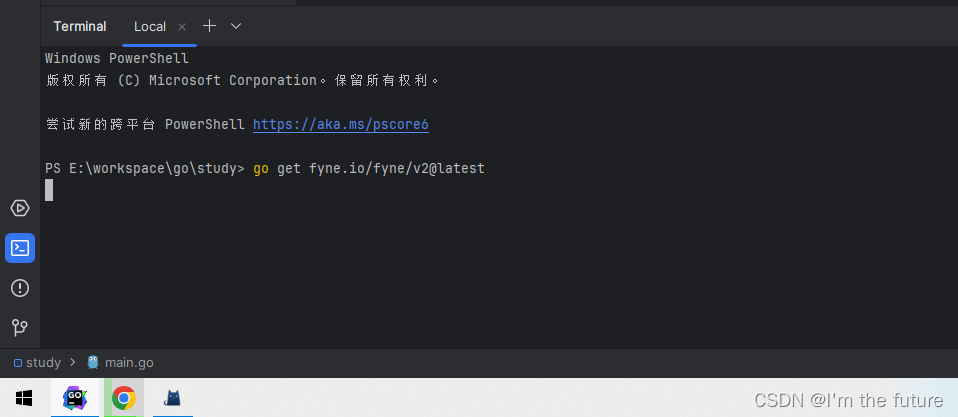Click the terminal cursor on the empty line

[49, 190]
